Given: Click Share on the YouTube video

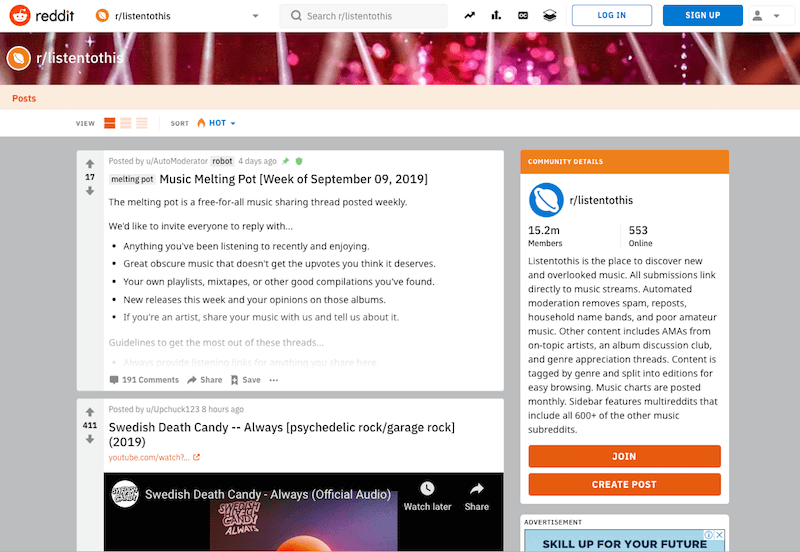Looking at the screenshot, I should point(477,496).
